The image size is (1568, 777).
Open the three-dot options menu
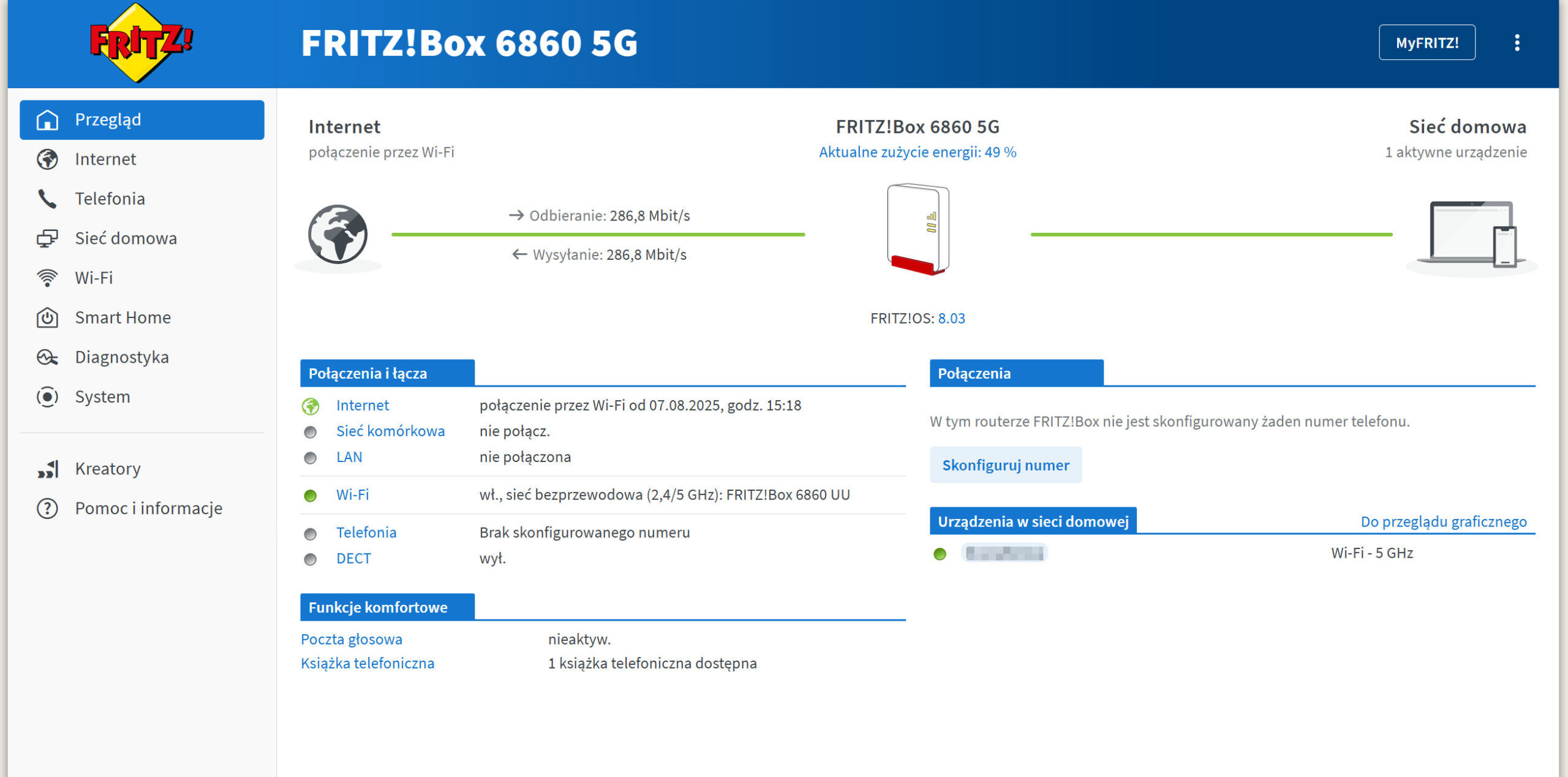1517,43
